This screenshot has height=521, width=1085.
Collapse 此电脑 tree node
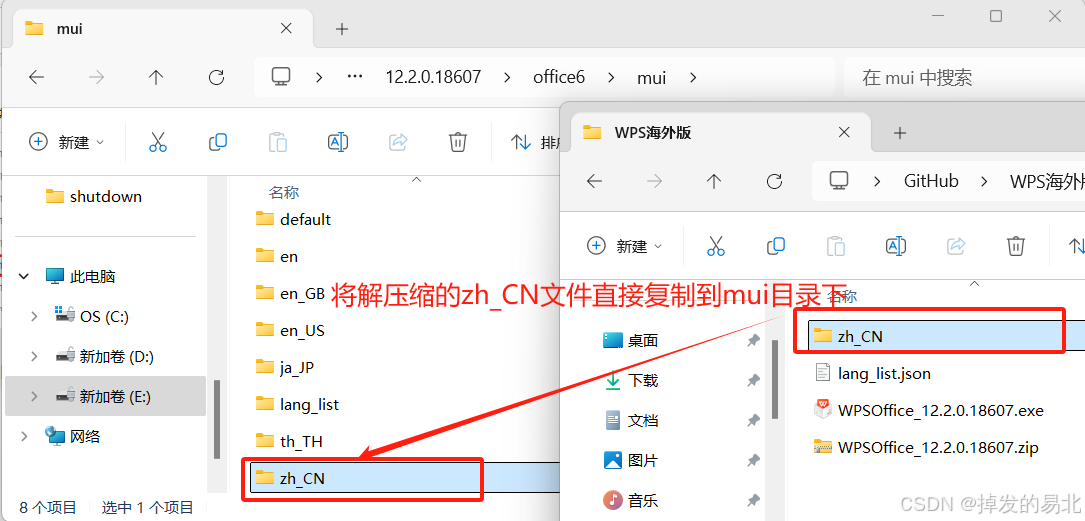pyautogui.click(x=24, y=277)
